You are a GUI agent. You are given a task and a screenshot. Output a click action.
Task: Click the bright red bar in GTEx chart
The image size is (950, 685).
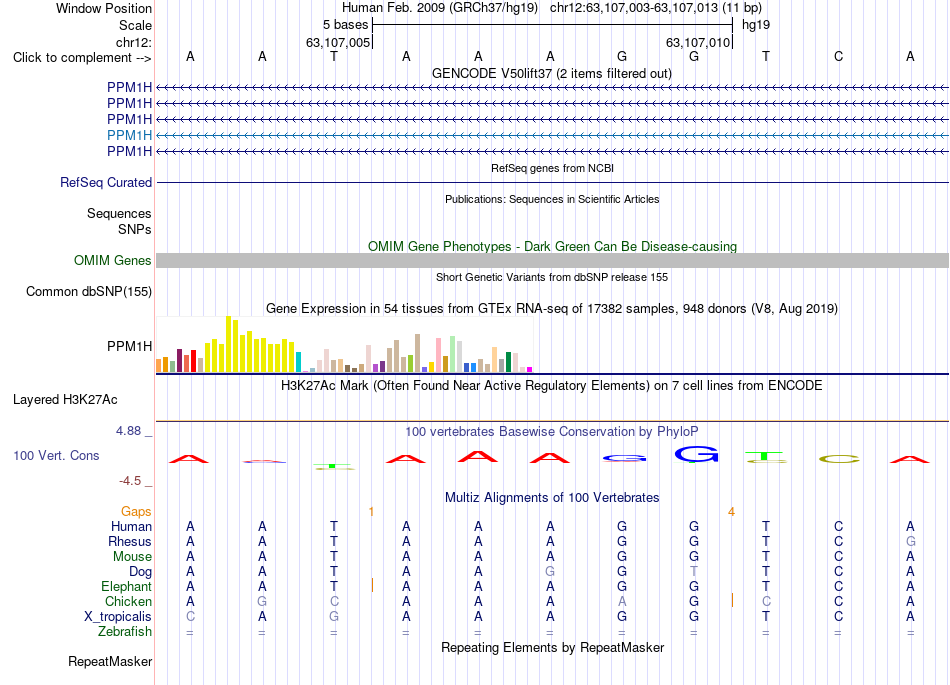[193, 361]
